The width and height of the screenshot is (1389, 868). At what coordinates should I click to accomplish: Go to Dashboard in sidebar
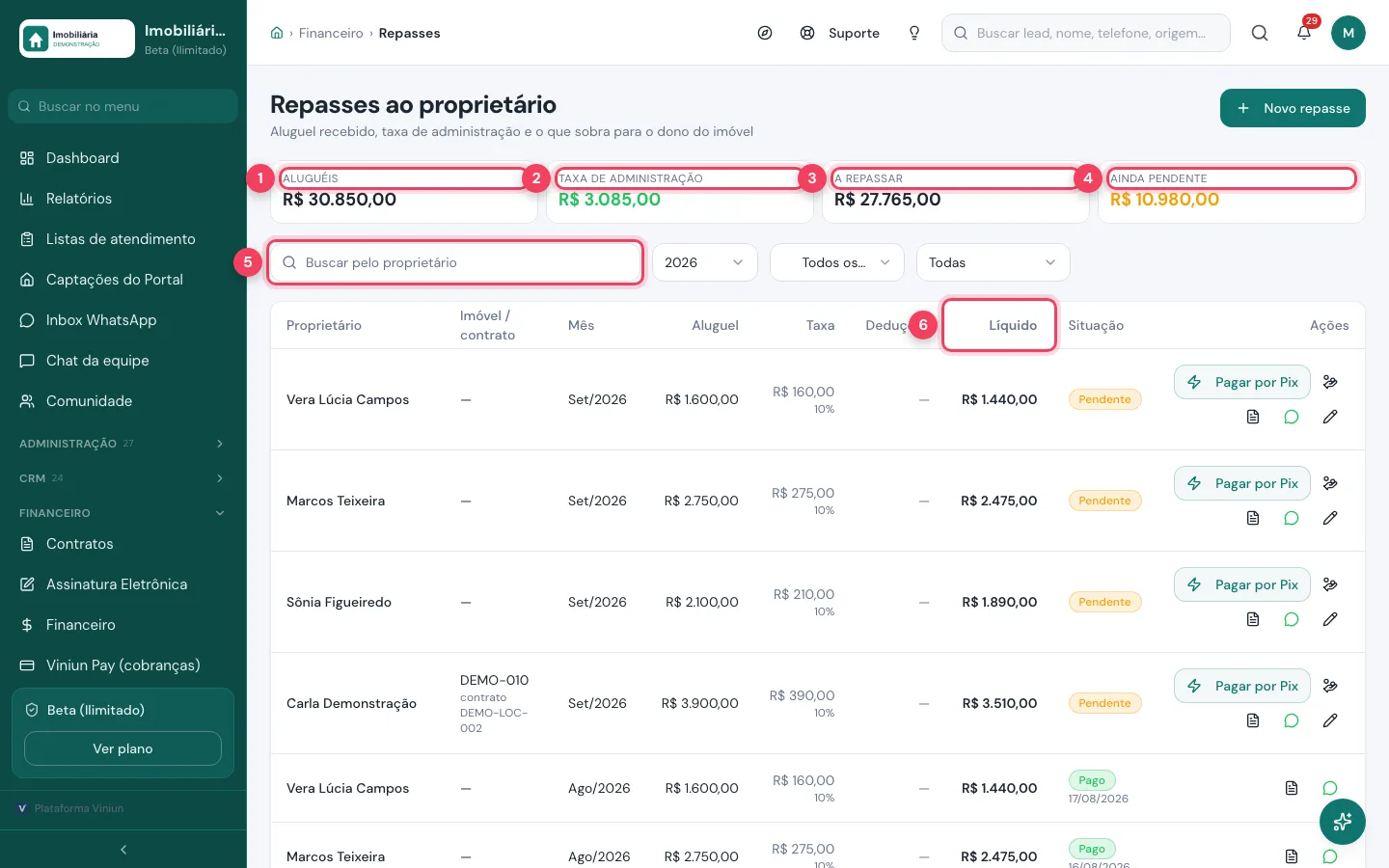(123, 158)
